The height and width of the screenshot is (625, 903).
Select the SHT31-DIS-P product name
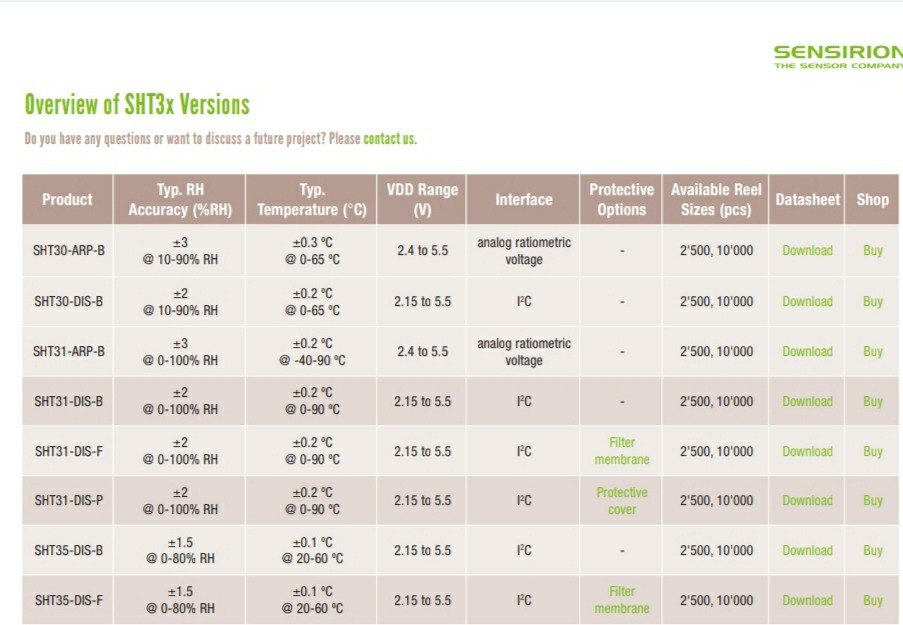[x=69, y=501]
